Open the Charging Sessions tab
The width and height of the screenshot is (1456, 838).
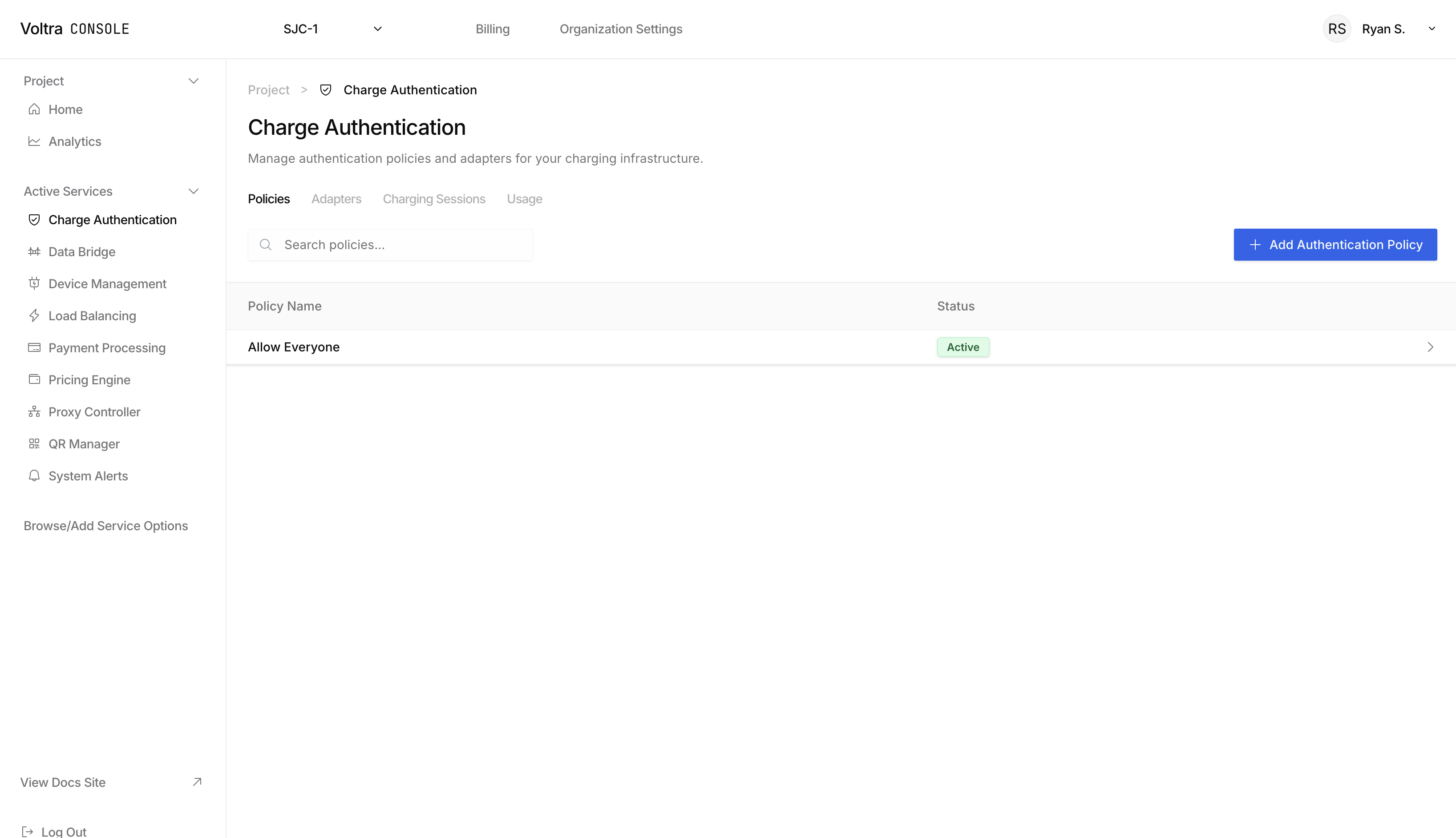[x=434, y=198]
